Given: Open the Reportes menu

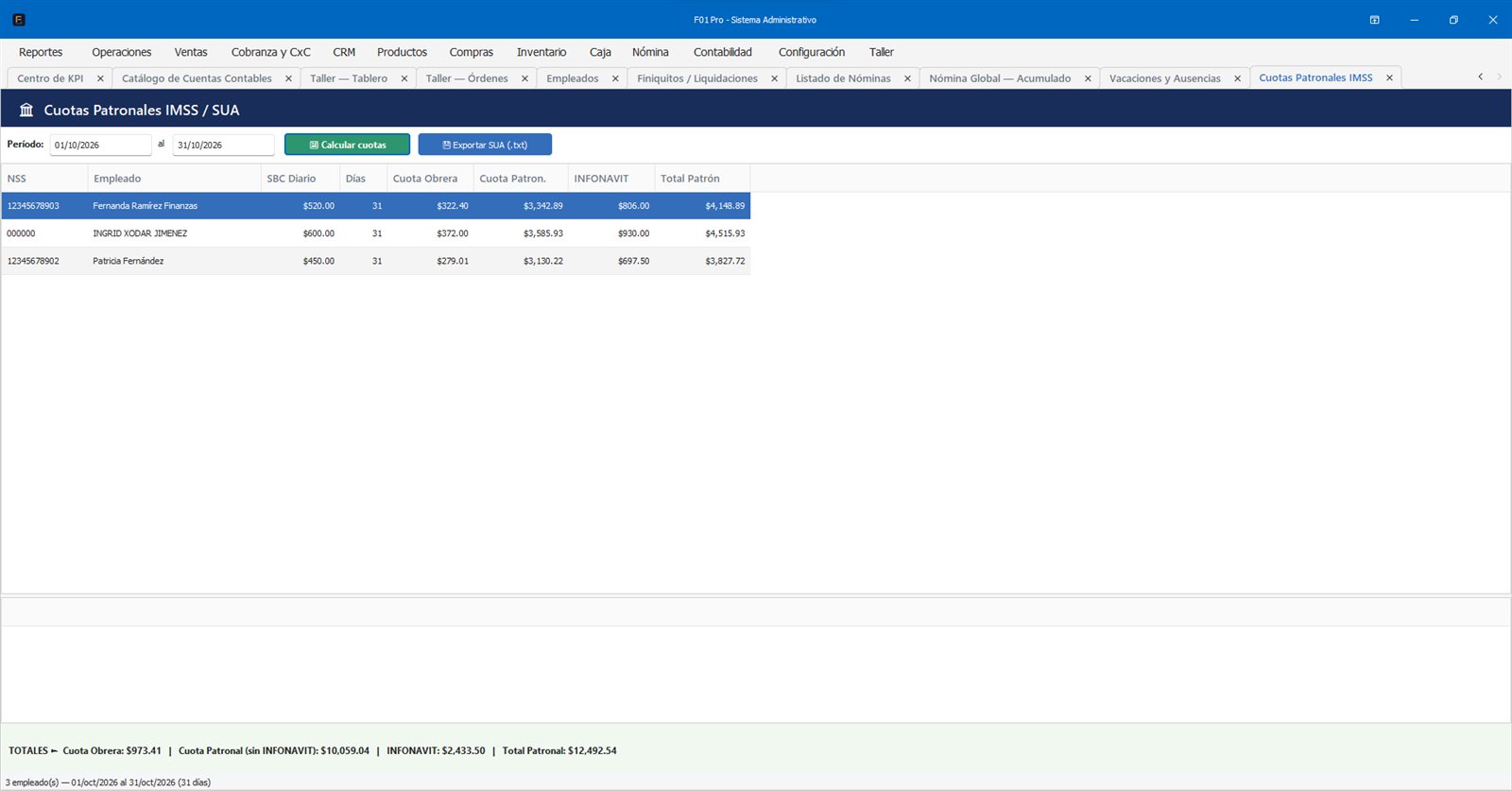Looking at the screenshot, I should (x=41, y=52).
